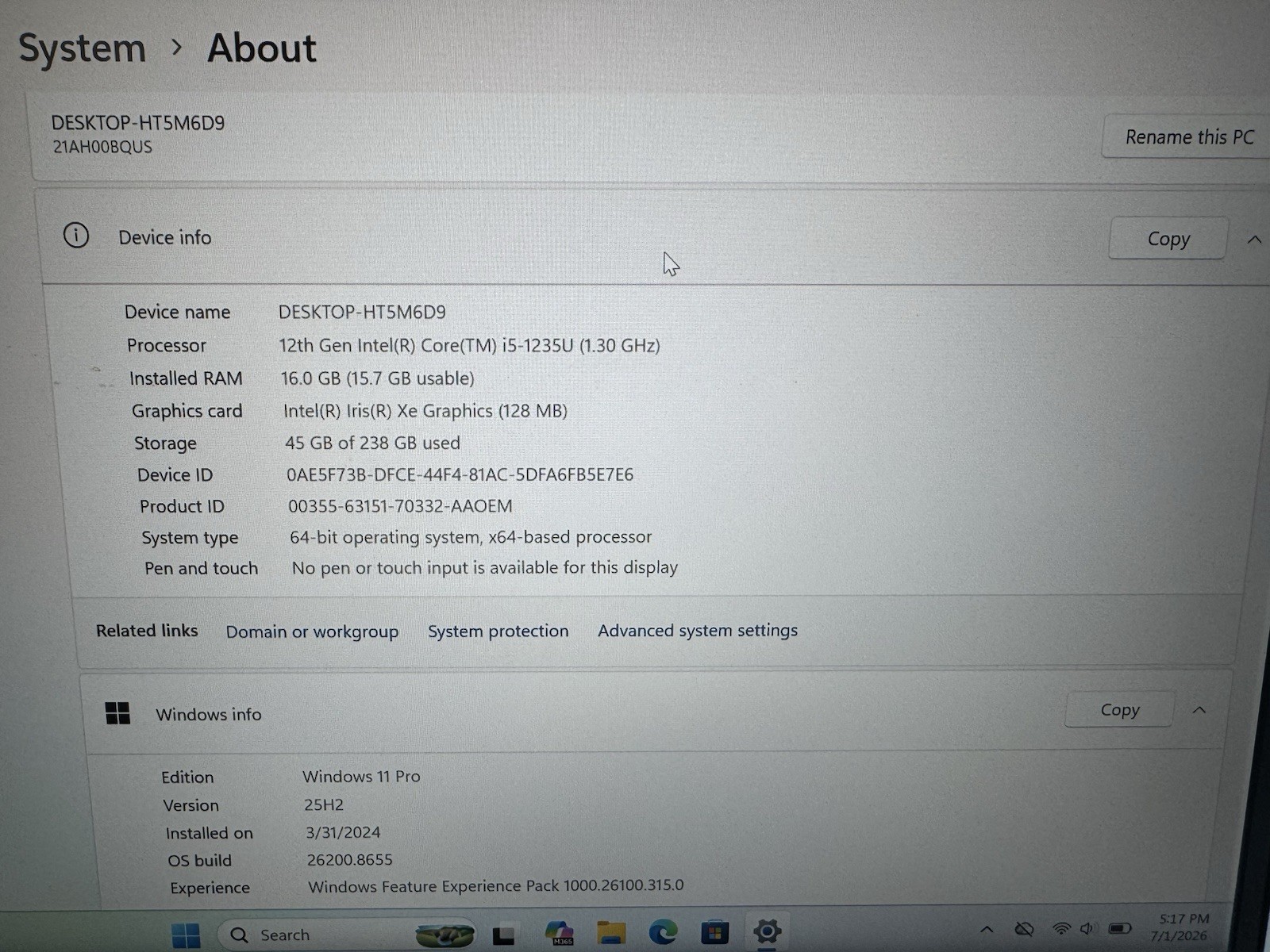
Task: Collapse the Device info section
Action: tap(1254, 240)
